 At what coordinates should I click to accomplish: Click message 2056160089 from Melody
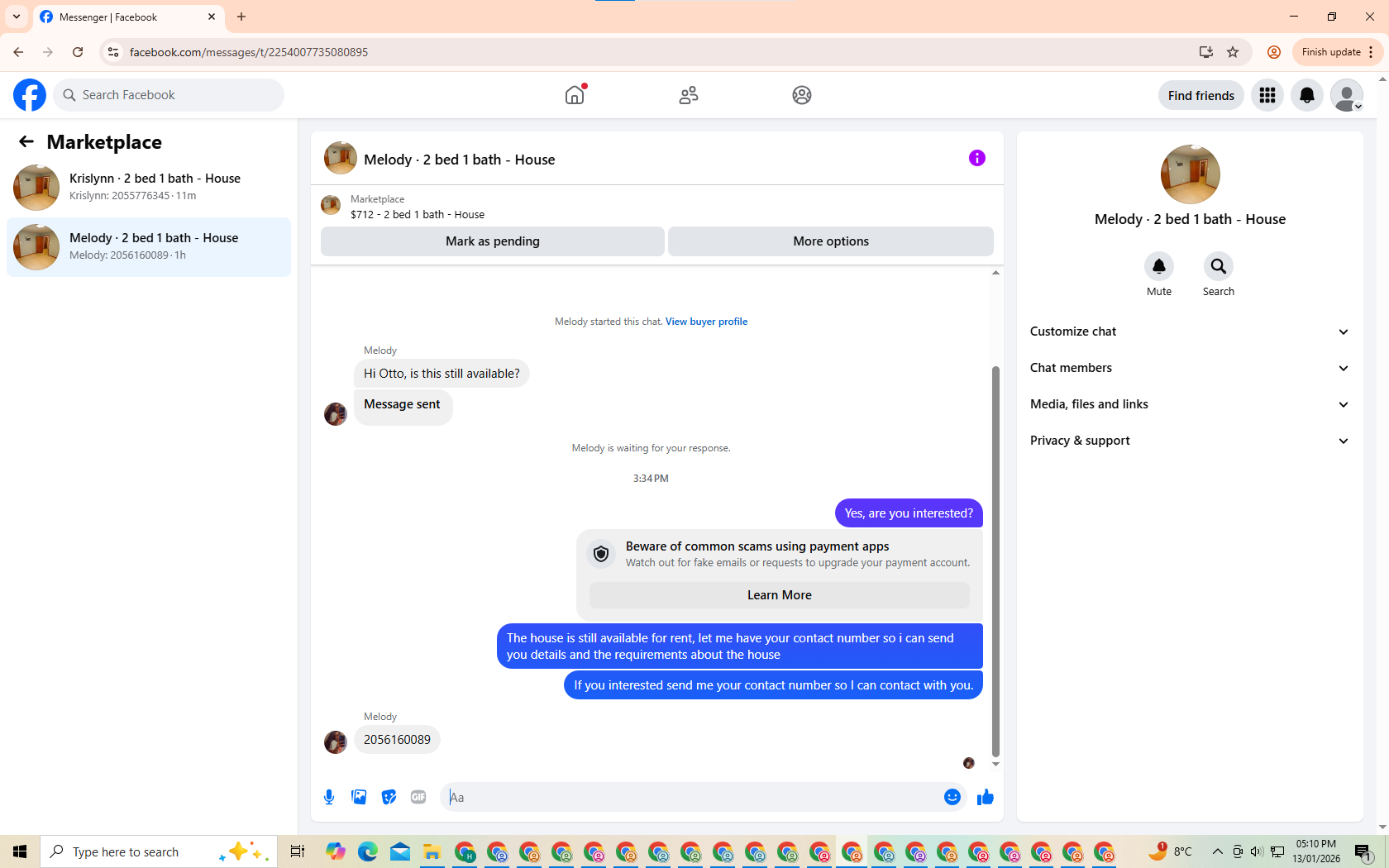397,740
